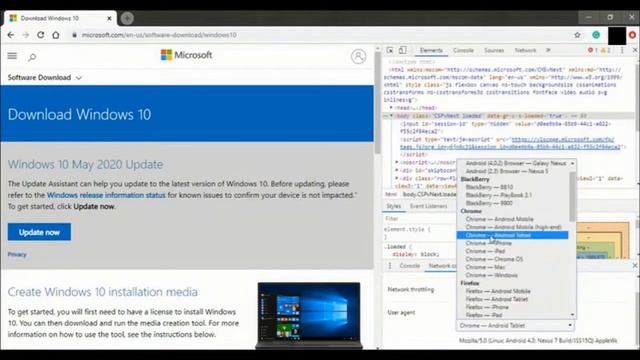Click the browser Back arrow
The height and width of the screenshot is (360, 640).
click(11, 35)
